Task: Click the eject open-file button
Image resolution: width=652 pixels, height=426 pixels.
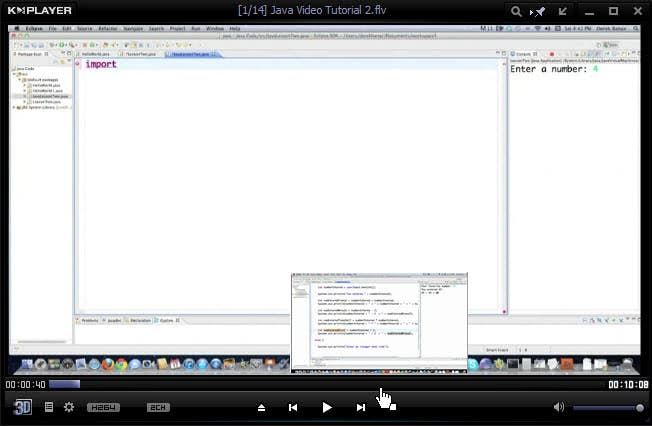Action: [261, 408]
